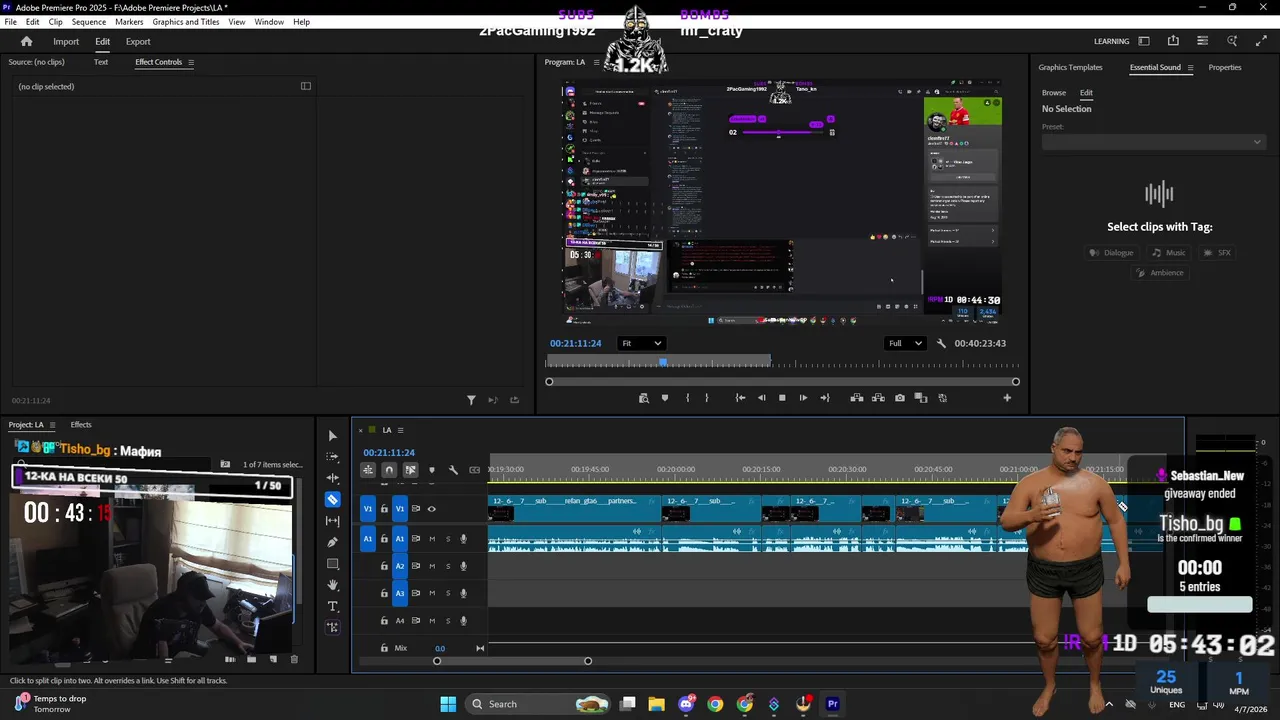Click the Export workspace button
This screenshot has height=720, width=1280.
pos(138,41)
